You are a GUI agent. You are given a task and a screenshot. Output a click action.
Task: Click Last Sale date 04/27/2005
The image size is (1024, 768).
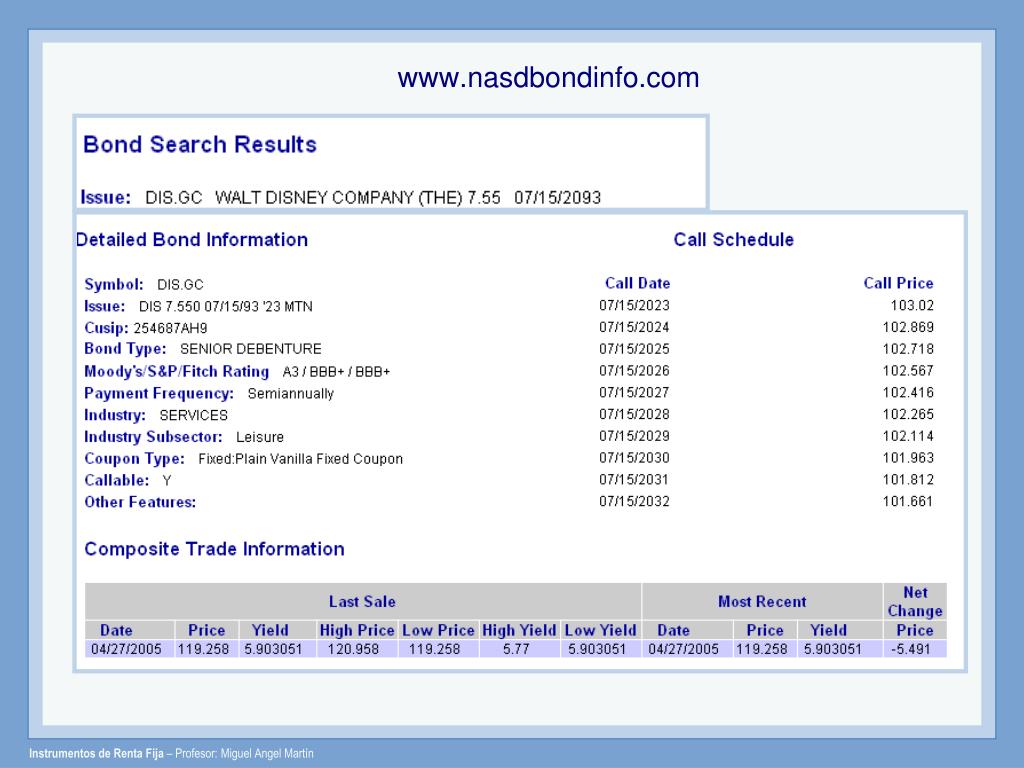(x=126, y=649)
